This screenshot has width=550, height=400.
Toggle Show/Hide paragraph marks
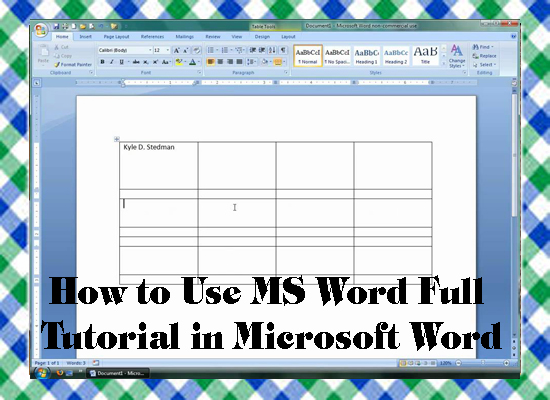pyautogui.click(x=283, y=50)
